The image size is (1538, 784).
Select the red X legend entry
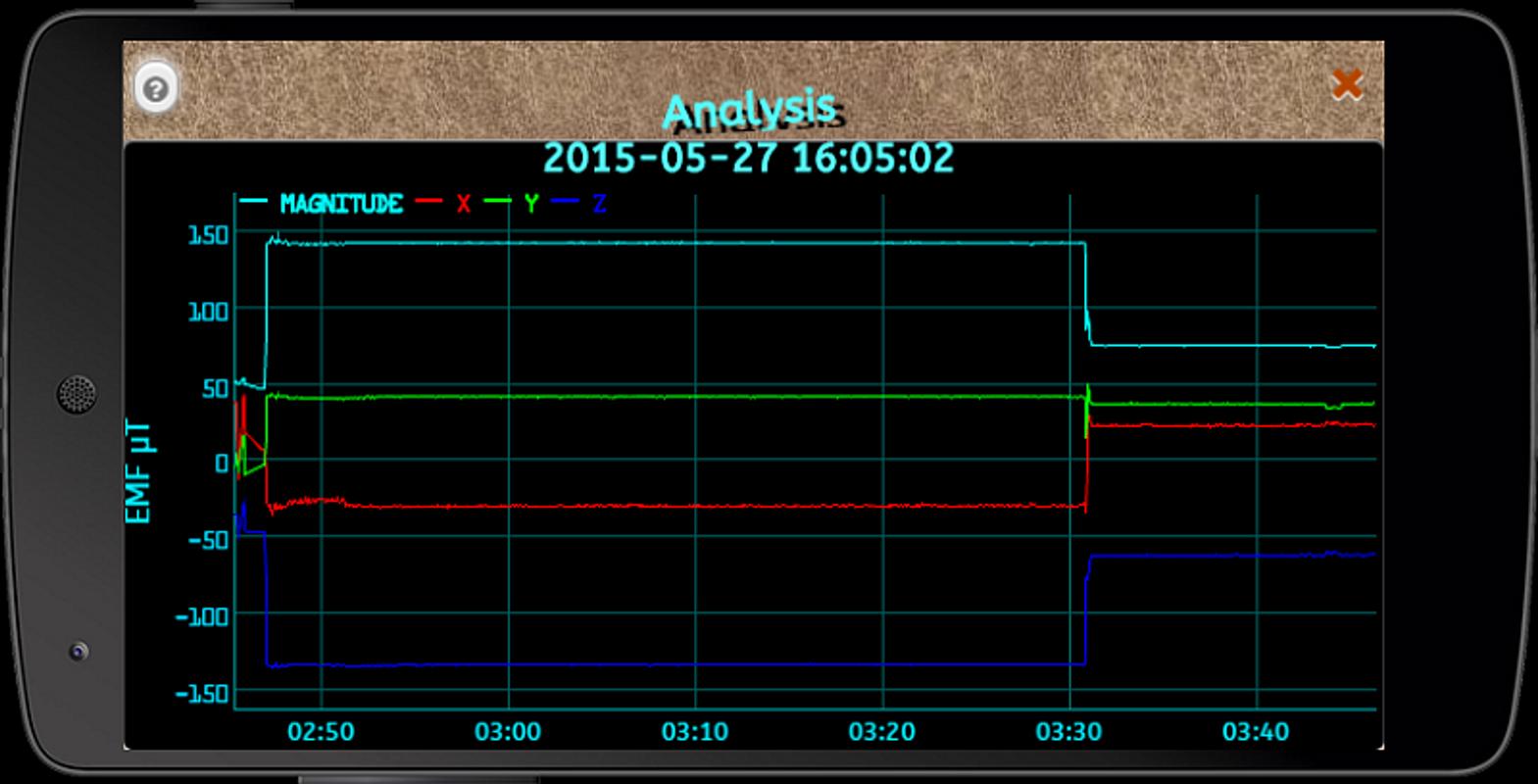[x=443, y=203]
